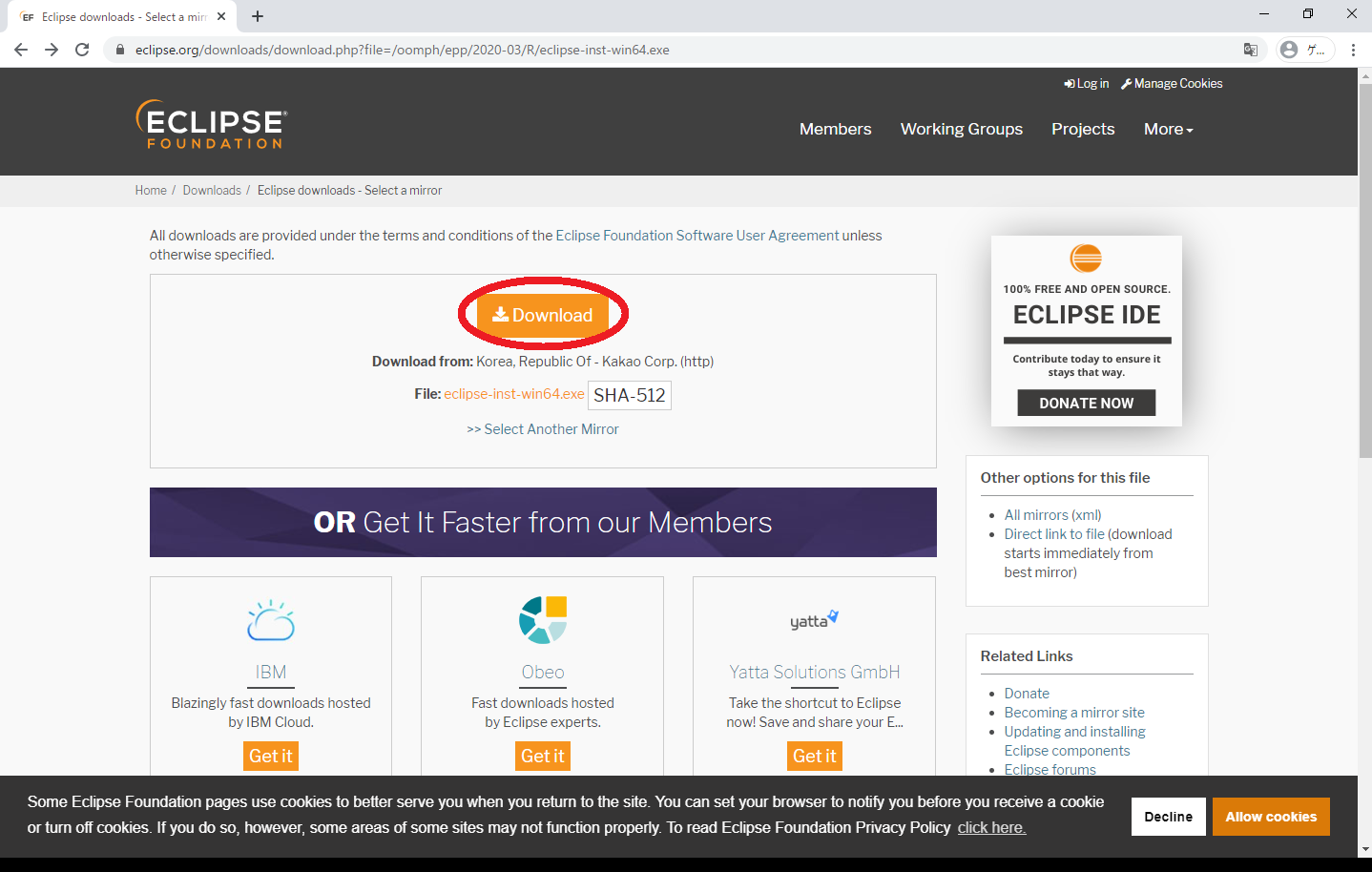Click the Get It Faster members banner
Viewport: 1372px width, 872px height.
click(x=543, y=522)
